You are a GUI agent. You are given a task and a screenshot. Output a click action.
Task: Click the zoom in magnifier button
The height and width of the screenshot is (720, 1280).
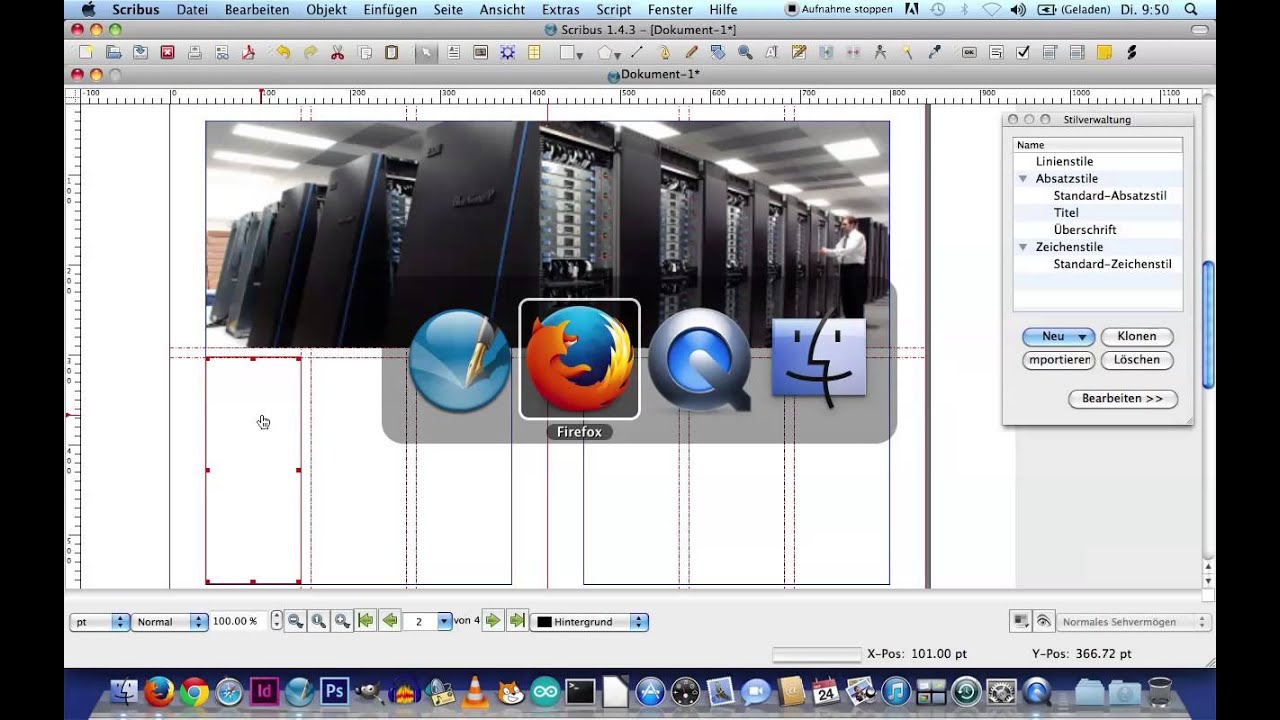click(343, 621)
